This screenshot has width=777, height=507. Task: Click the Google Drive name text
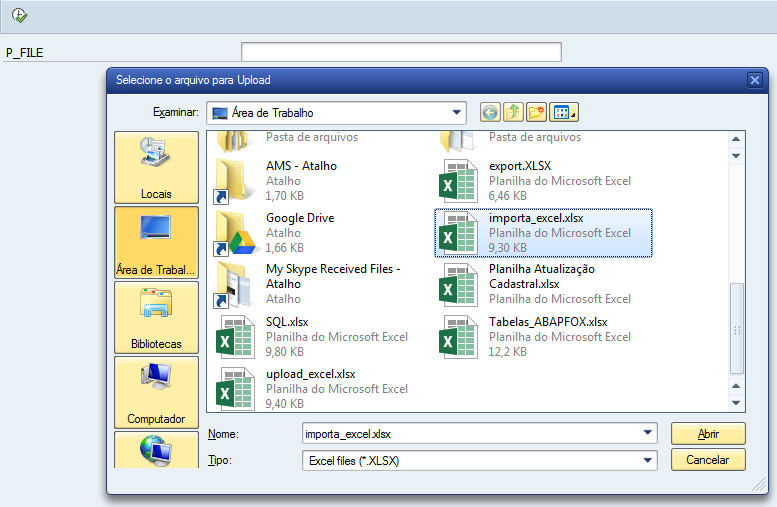coord(300,218)
